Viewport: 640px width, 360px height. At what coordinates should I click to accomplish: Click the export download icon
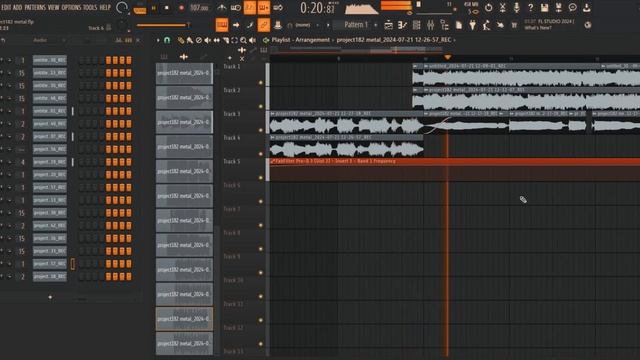tap(587, 7)
